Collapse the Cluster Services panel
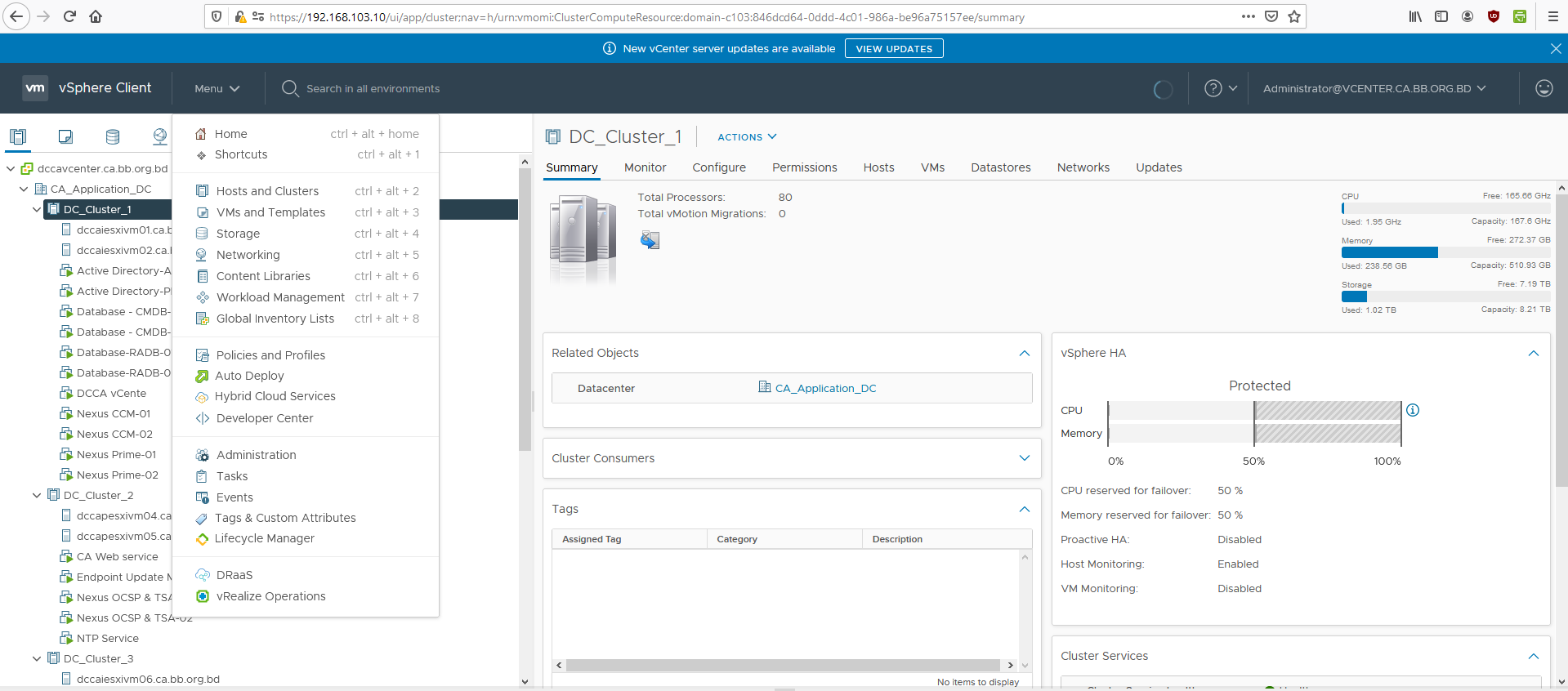This screenshot has height=691, width=1568. click(x=1534, y=657)
